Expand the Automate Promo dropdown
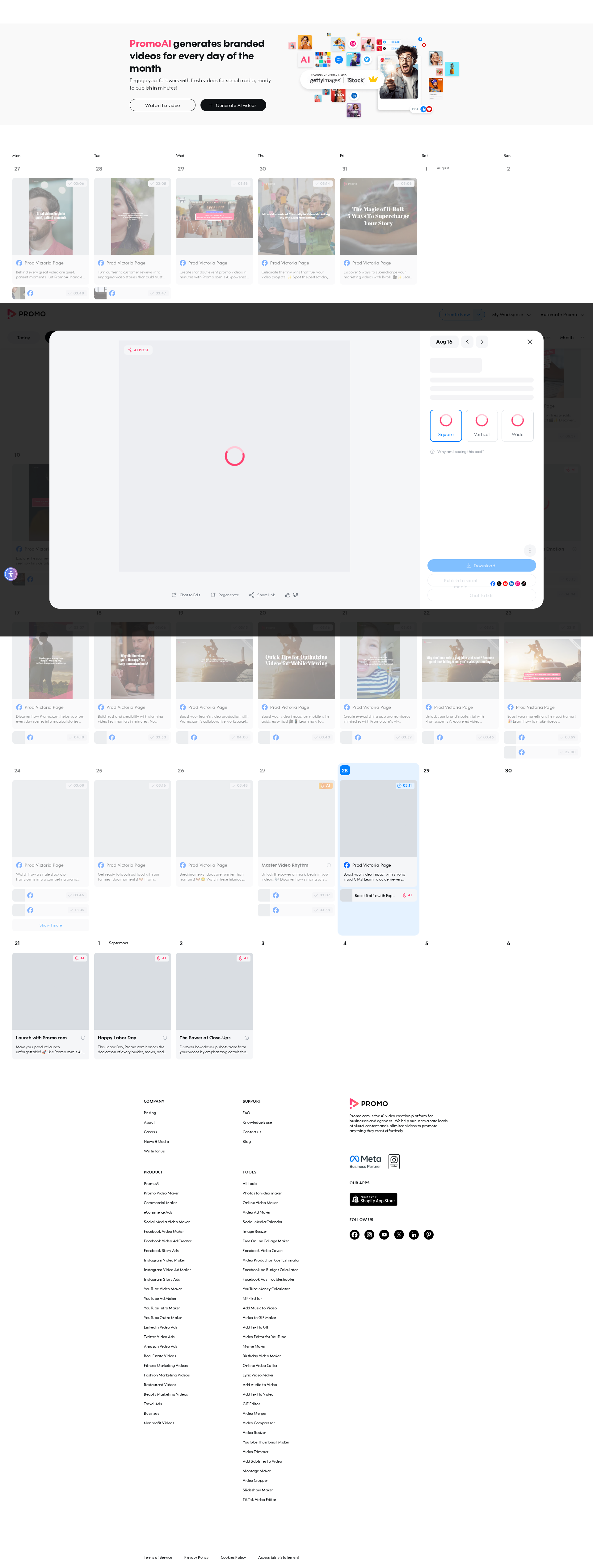593x1568 pixels. [562, 315]
